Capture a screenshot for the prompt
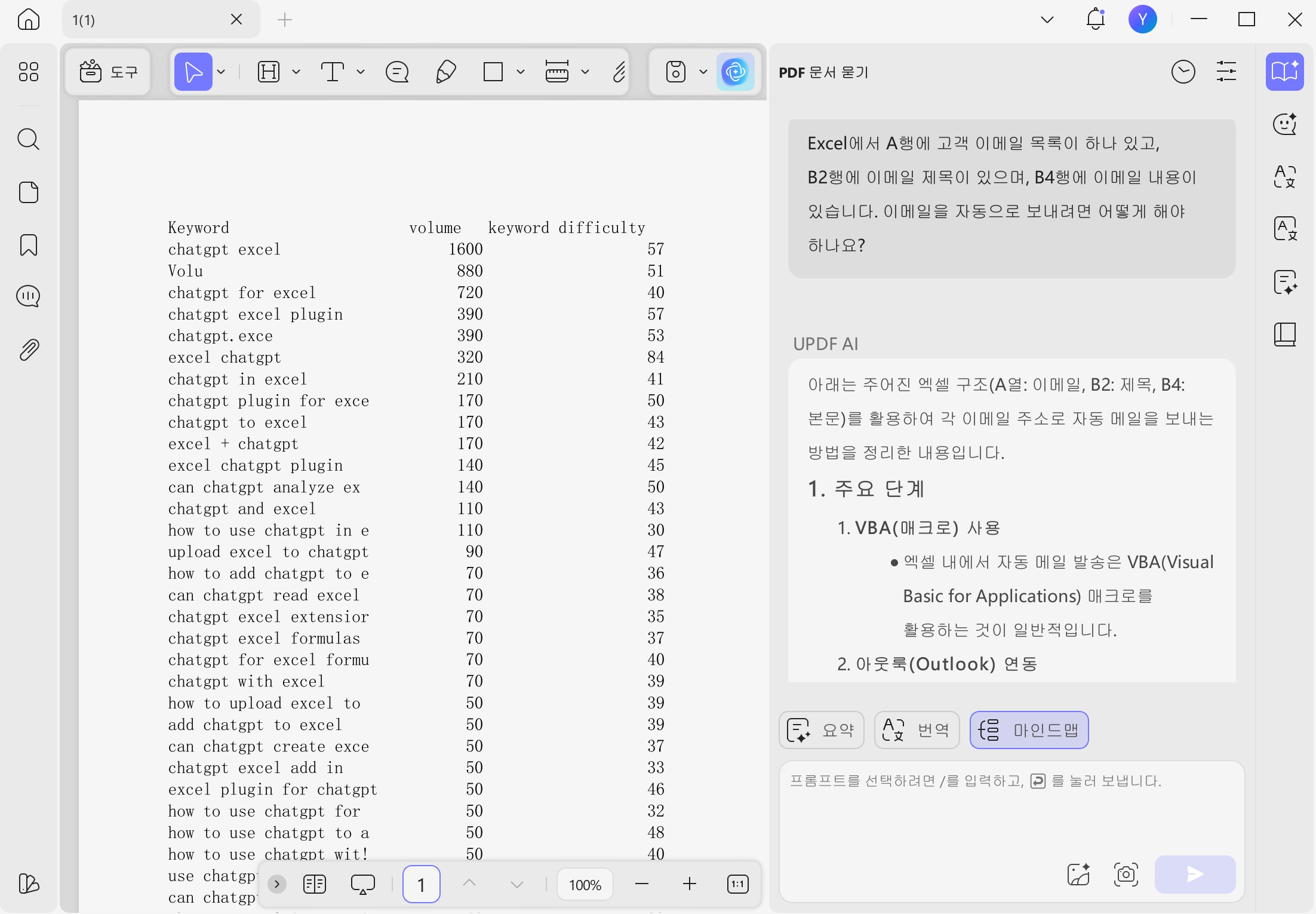Screen dimensions: 1316x914 (x=1126, y=875)
